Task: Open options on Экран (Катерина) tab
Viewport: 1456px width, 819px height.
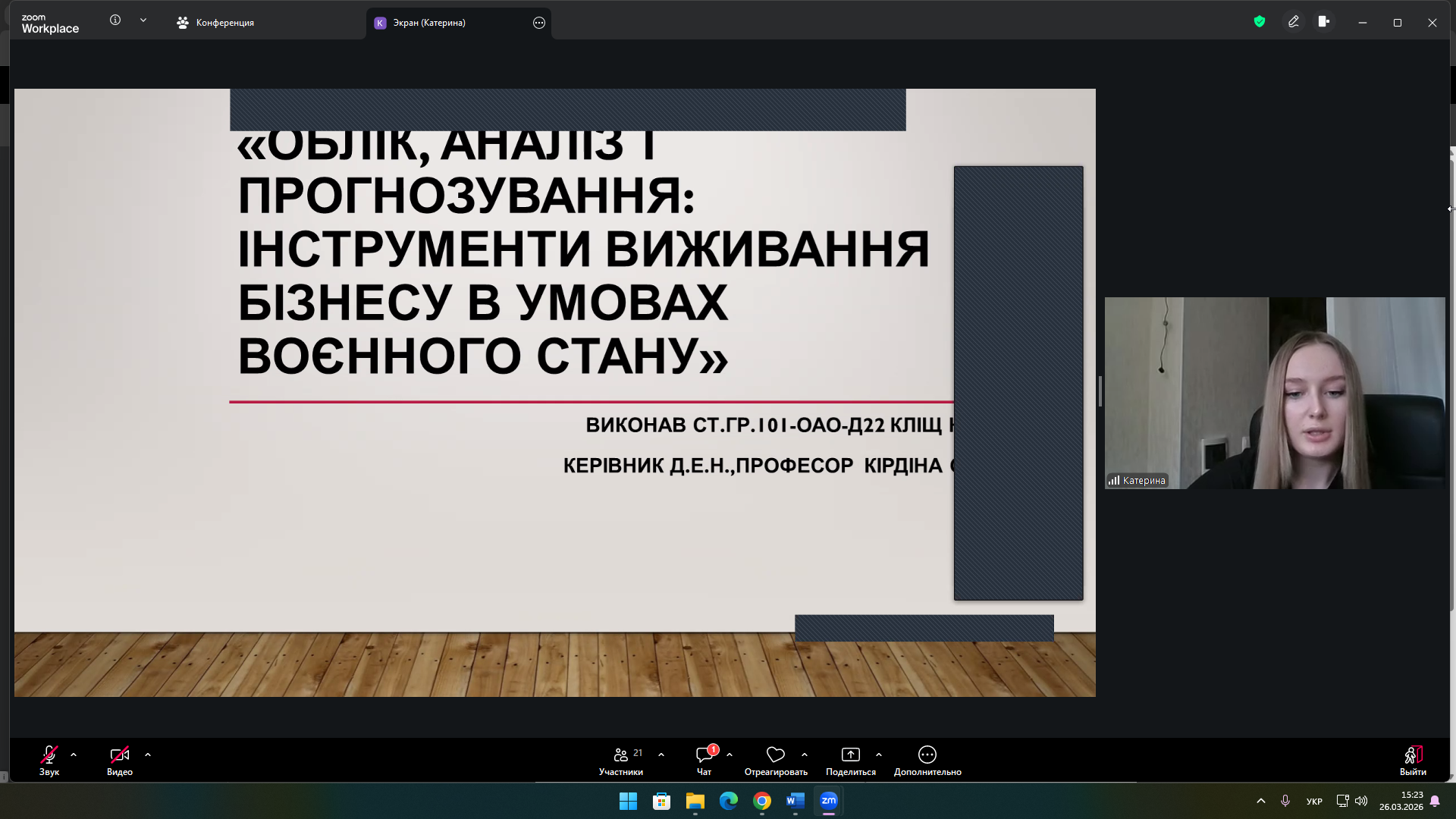Action: [x=539, y=23]
